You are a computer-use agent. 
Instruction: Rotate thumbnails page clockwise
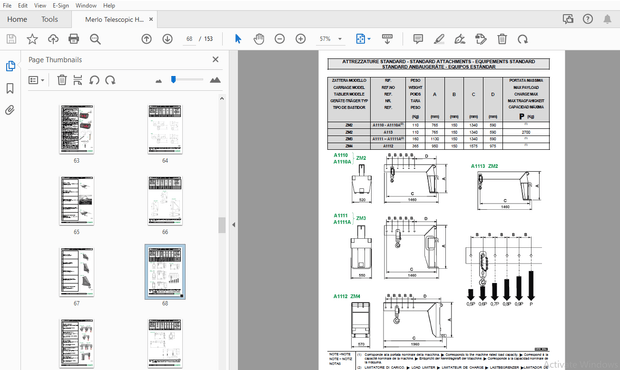(x=110, y=80)
